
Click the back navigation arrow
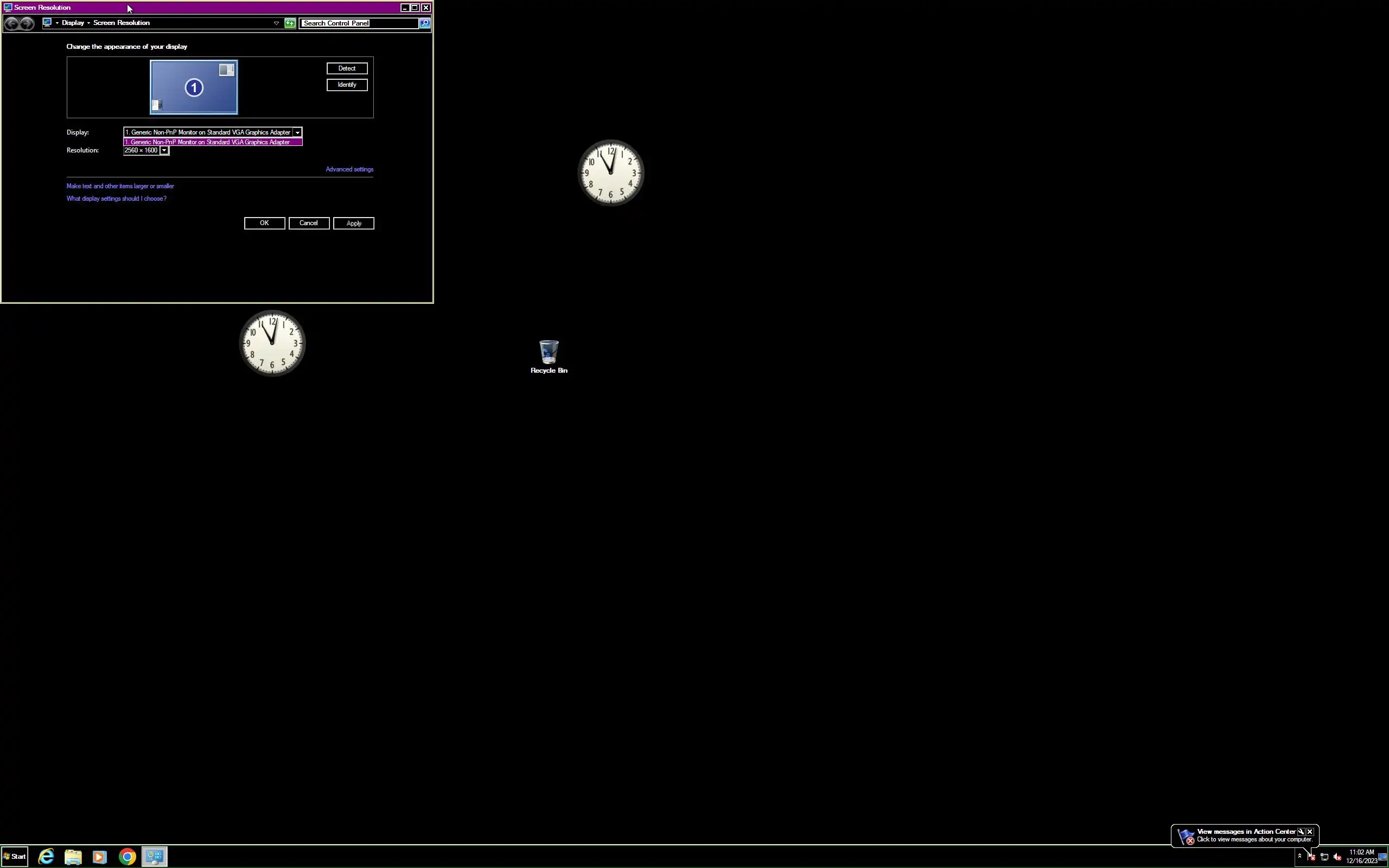pyautogui.click(x=11, y=23)
